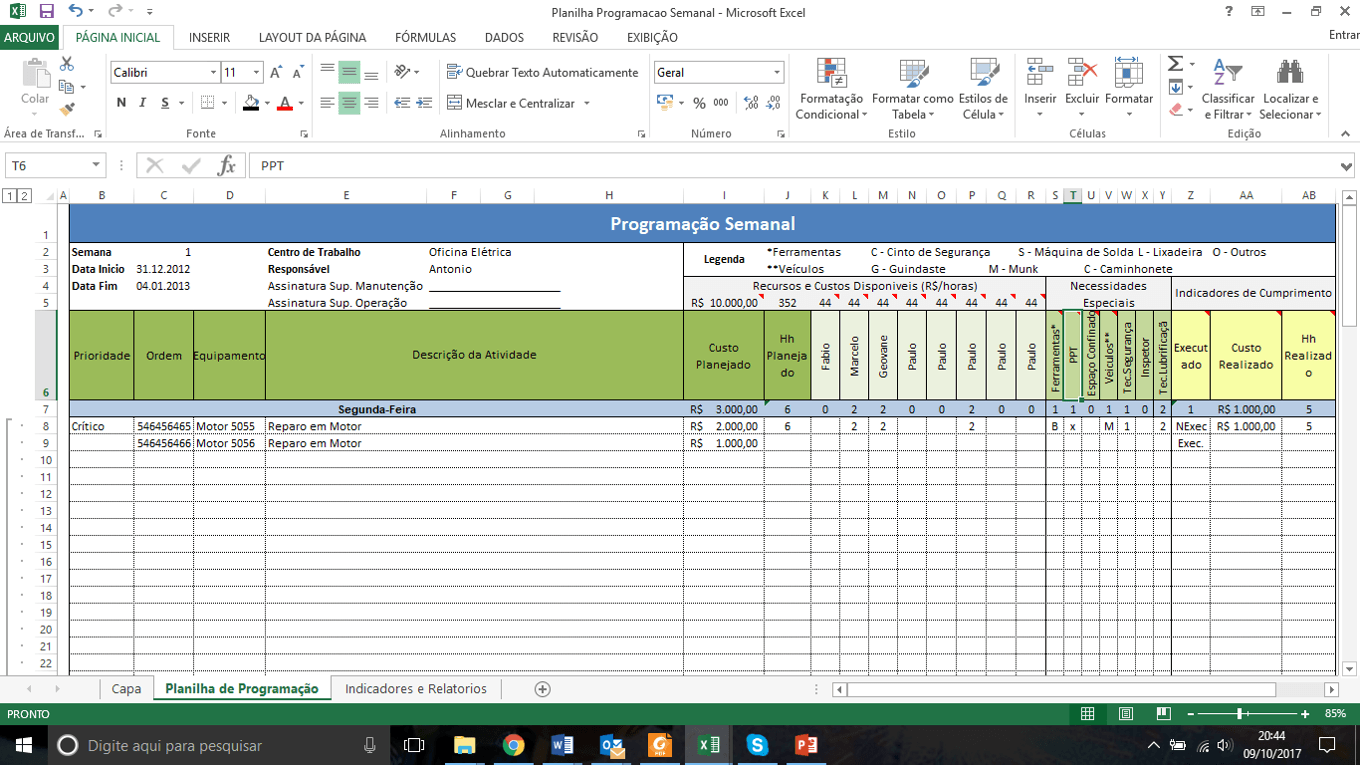Click the AutoSum sigma icon
The height and width of the screenshot is (765, 1360).
click(1175, 64)
